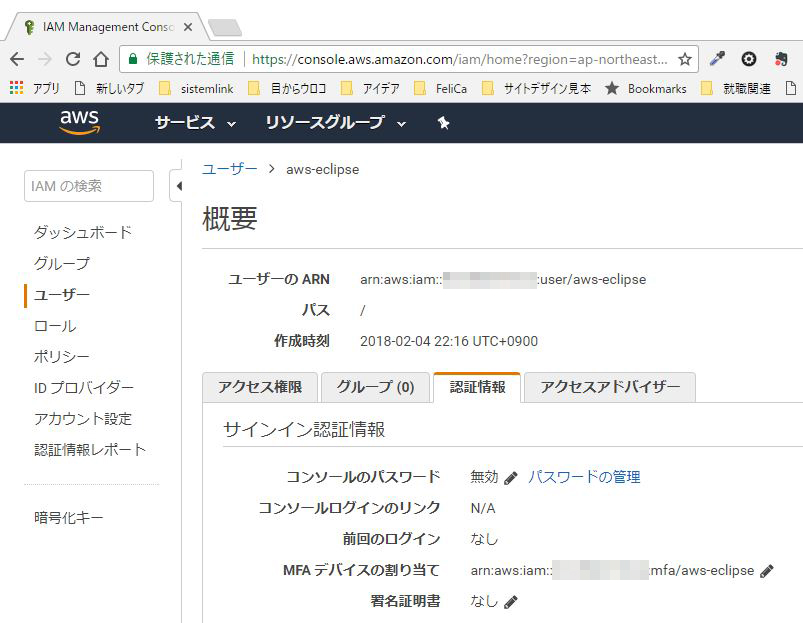Click the browser forward arrow
This screenshot has height=623, width=803.
point(45,59)
